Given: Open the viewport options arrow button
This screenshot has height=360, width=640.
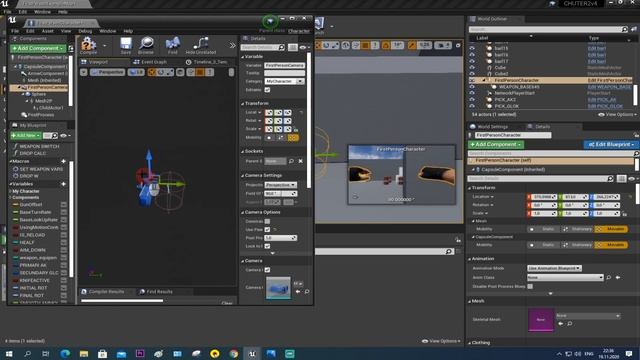Looking at the screenshot, I should (84, 72).
